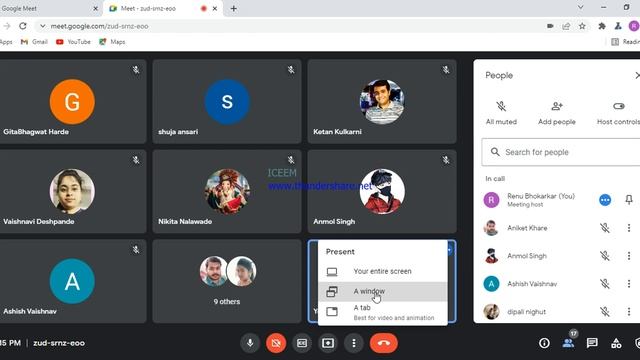Click muted mic icon for Ashish Vaishnav in list
The width and height of the screenshot is (640, 360).
tap(605, 284)
